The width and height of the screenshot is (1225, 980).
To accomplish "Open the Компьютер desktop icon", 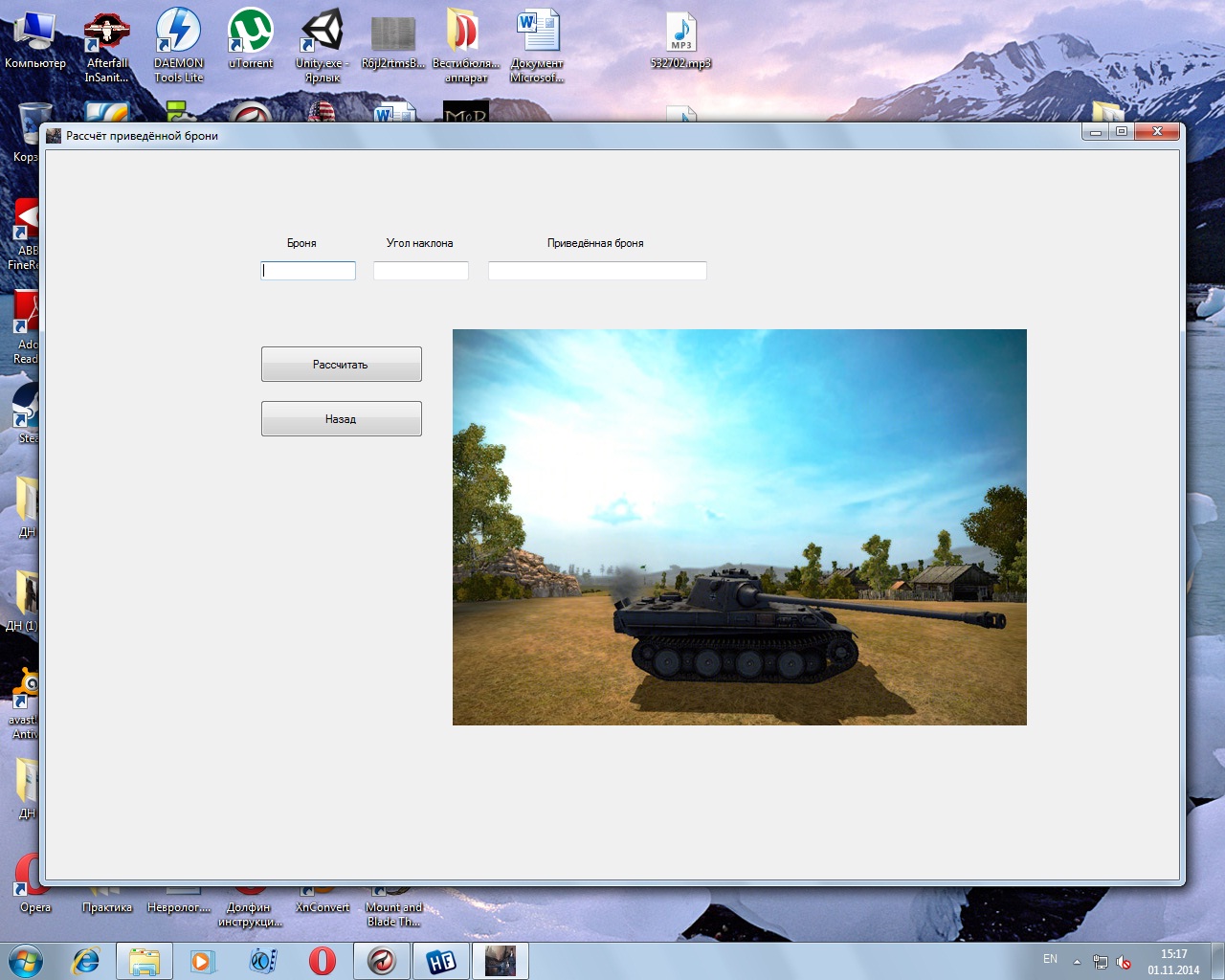I will point(35,38).
